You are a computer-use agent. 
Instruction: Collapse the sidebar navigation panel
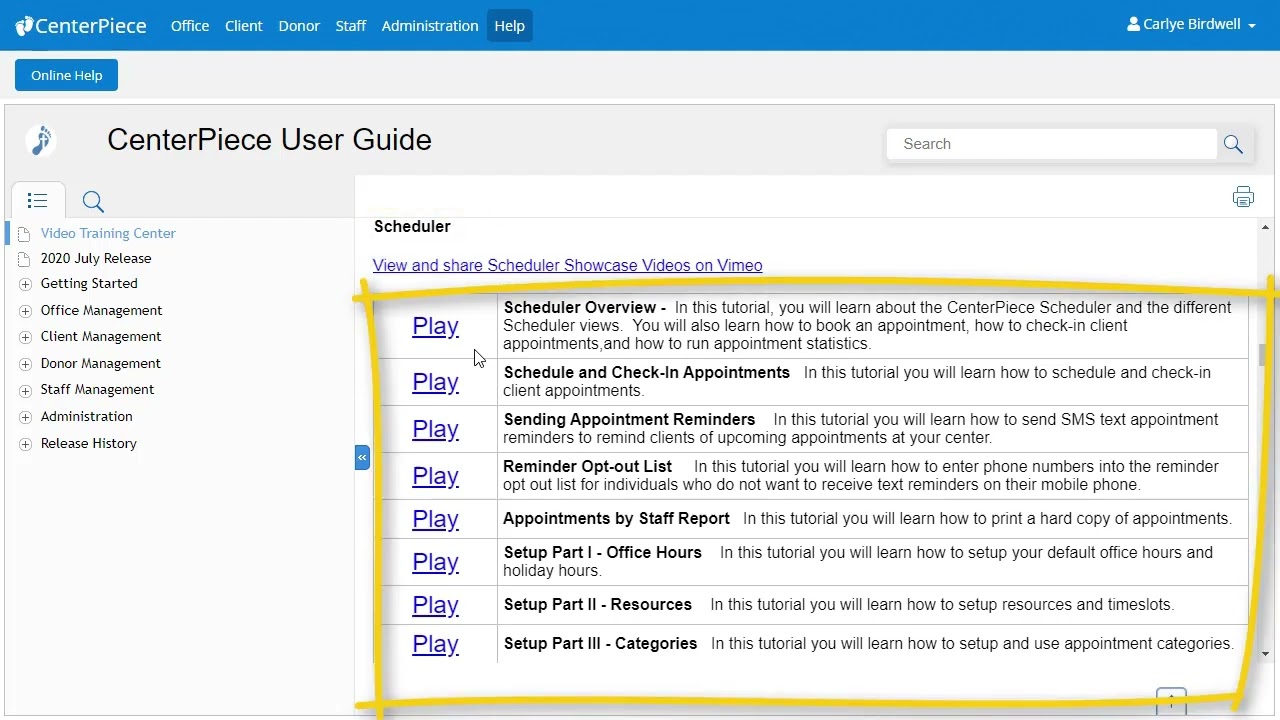pyautogui.click(x=362, y=457)
